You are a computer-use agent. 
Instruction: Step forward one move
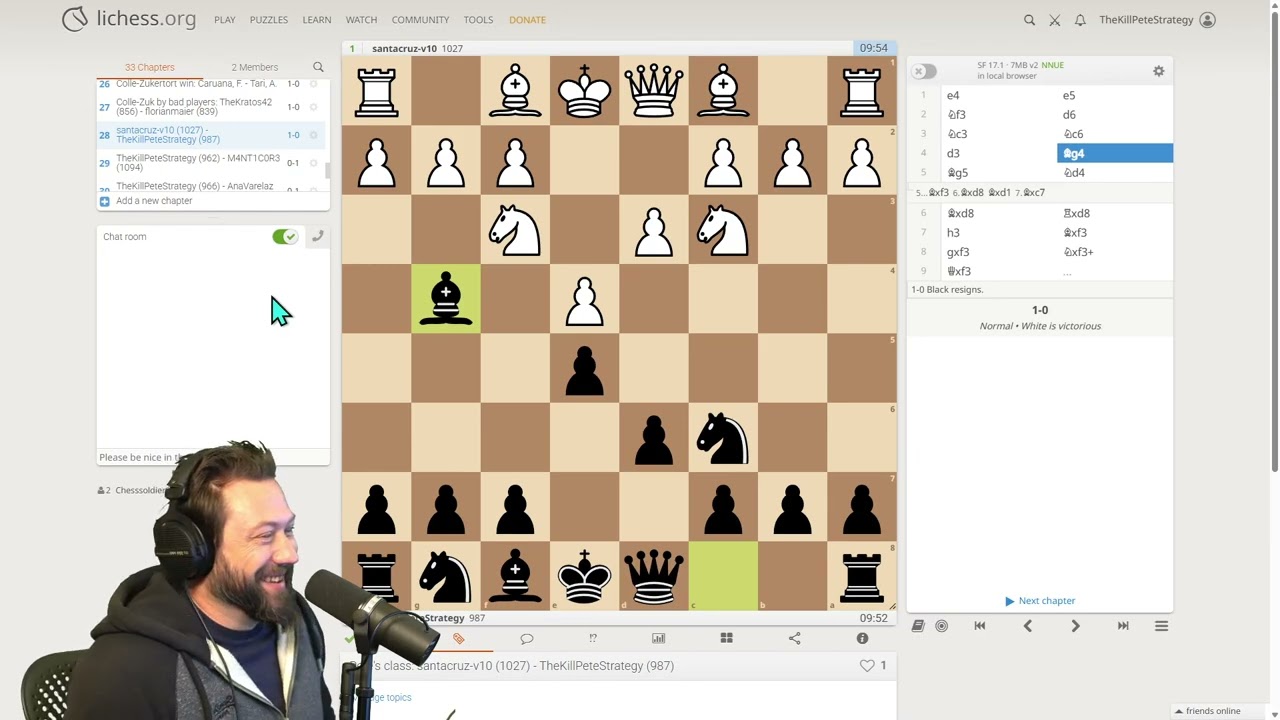(x=1075, y=626)
